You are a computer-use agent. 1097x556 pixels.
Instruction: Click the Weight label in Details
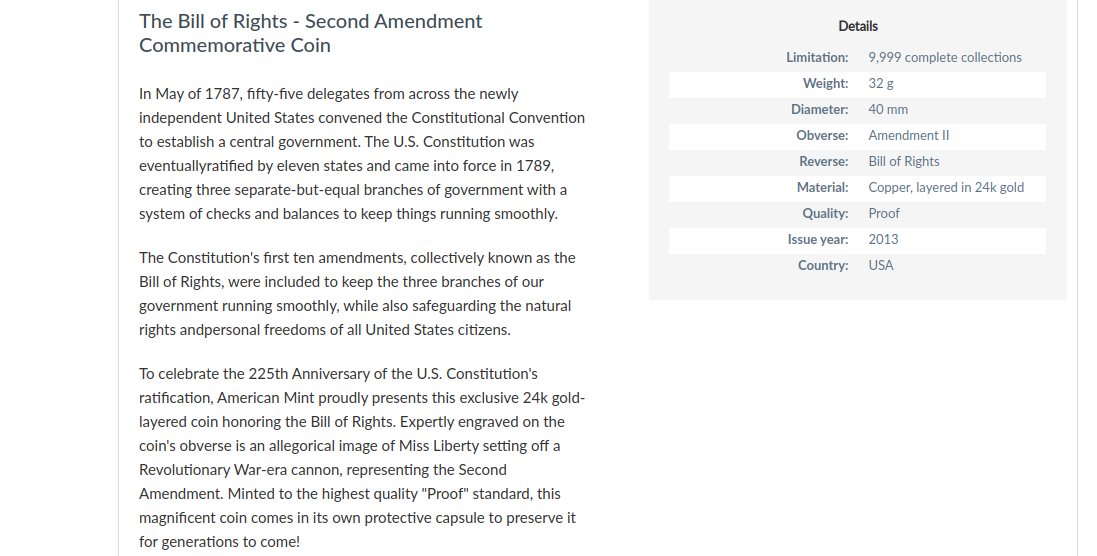coord(826,83)
